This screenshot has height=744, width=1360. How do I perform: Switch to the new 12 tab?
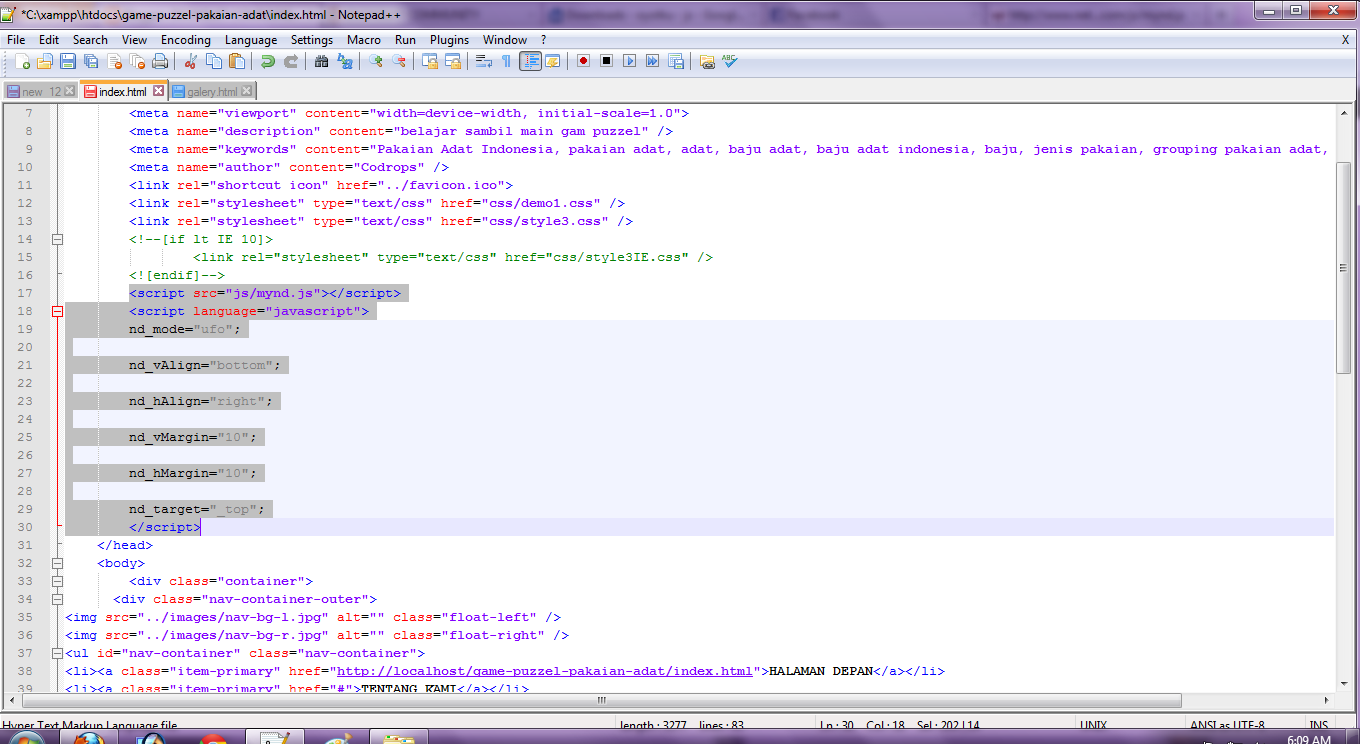[42, 92]
